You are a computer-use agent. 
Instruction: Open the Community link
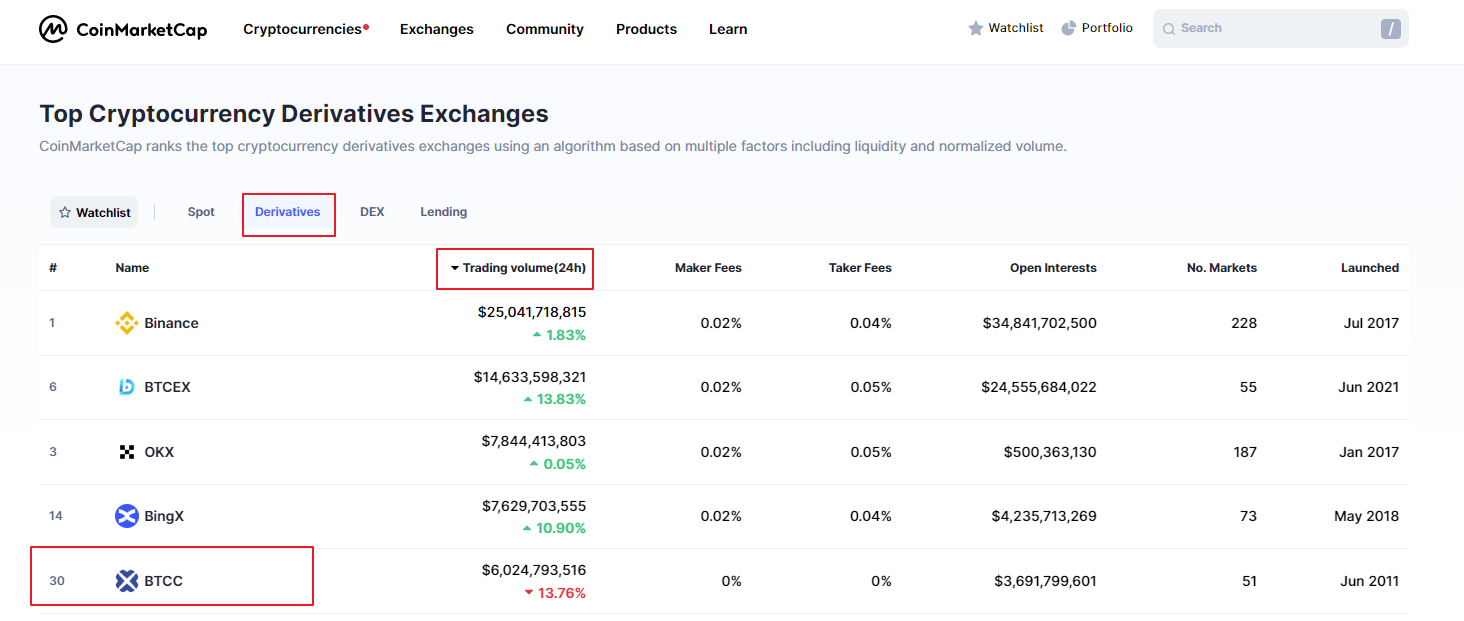[x=545, y=29]
